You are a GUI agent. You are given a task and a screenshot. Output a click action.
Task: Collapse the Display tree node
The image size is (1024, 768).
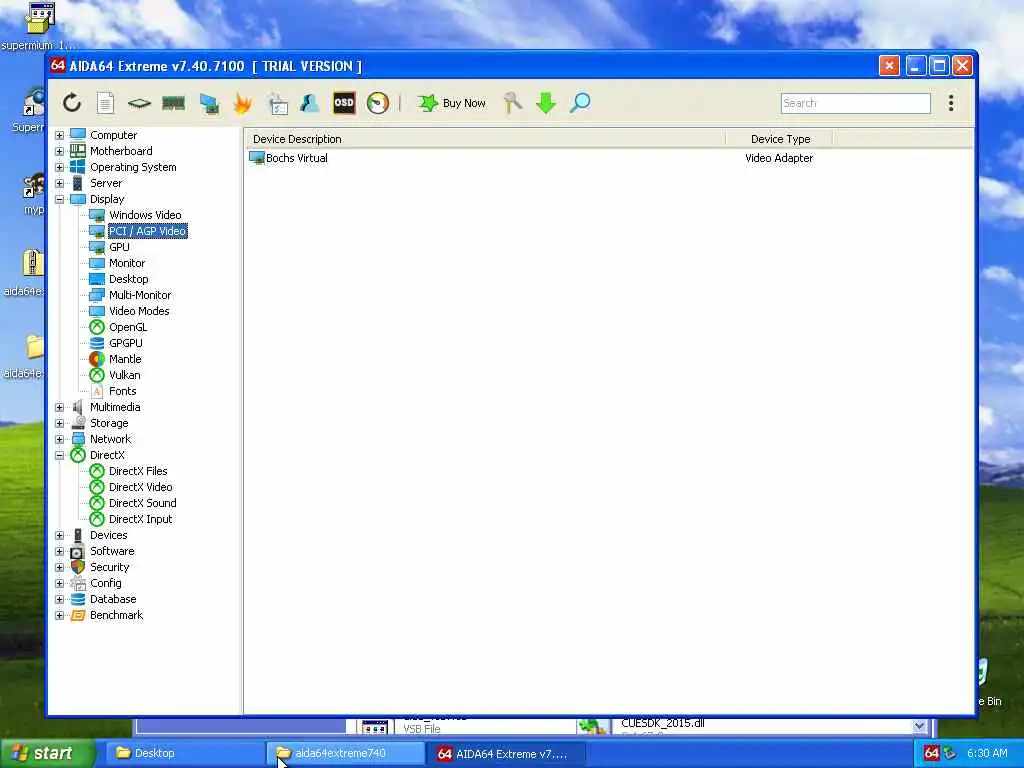(59, 199)
